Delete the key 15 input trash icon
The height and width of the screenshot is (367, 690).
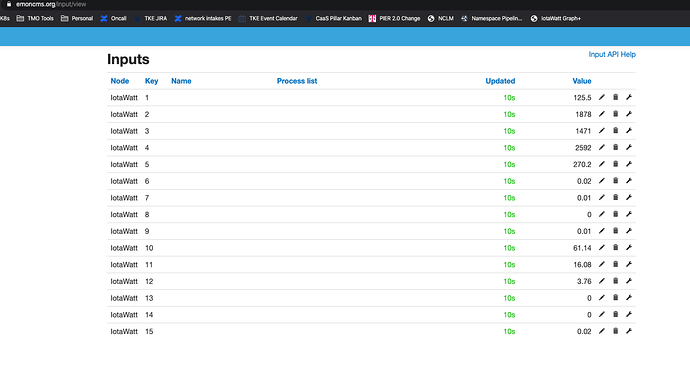[x=616, y=331]
